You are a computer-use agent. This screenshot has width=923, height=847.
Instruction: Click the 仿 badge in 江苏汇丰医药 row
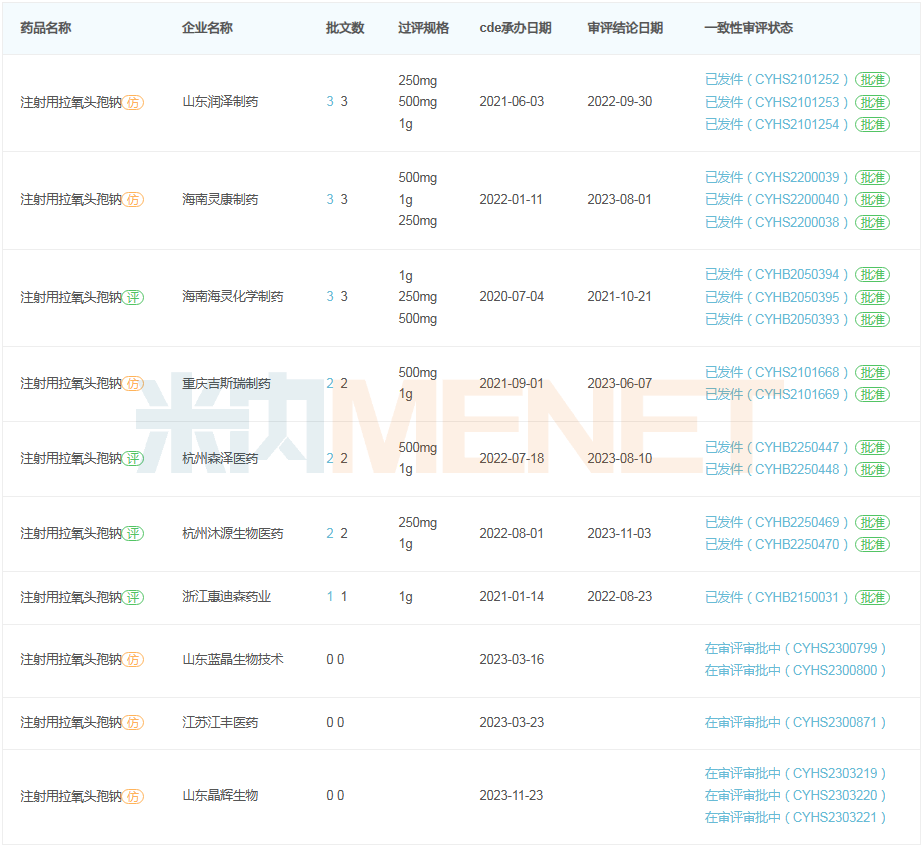pyautogui.click(x=133, y=722)
